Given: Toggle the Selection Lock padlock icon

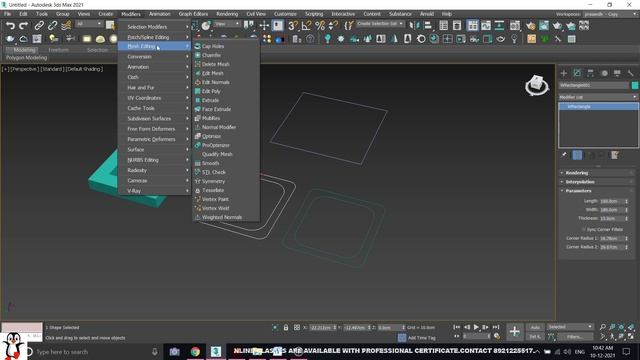Looking at the screenshot, I should (286, 327).
